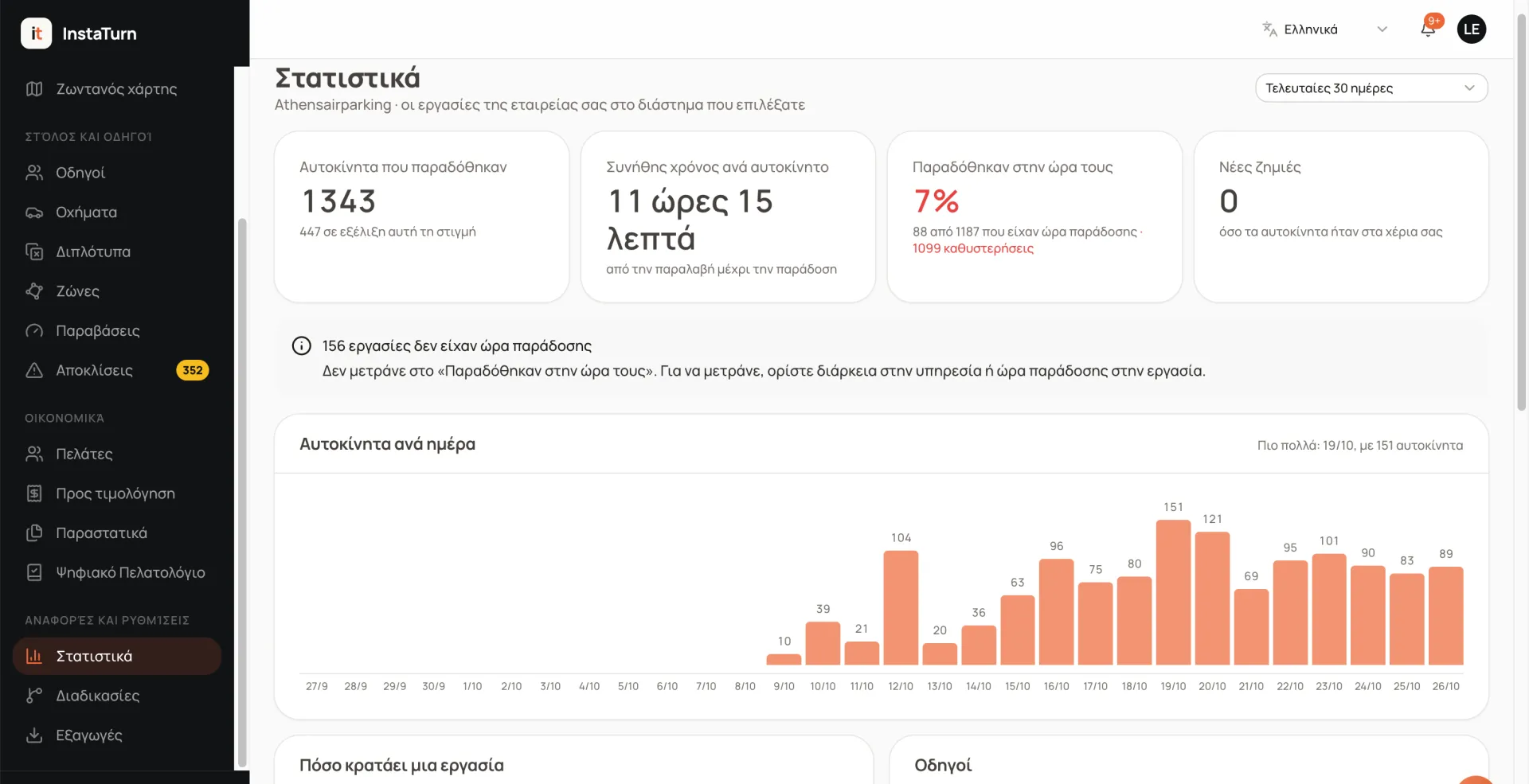Image resolution: width=1529 pixels, height=784 pixels.
Task: Click the duplicates icon next to Διπλότυπα
Action: (x=34, y=252)
